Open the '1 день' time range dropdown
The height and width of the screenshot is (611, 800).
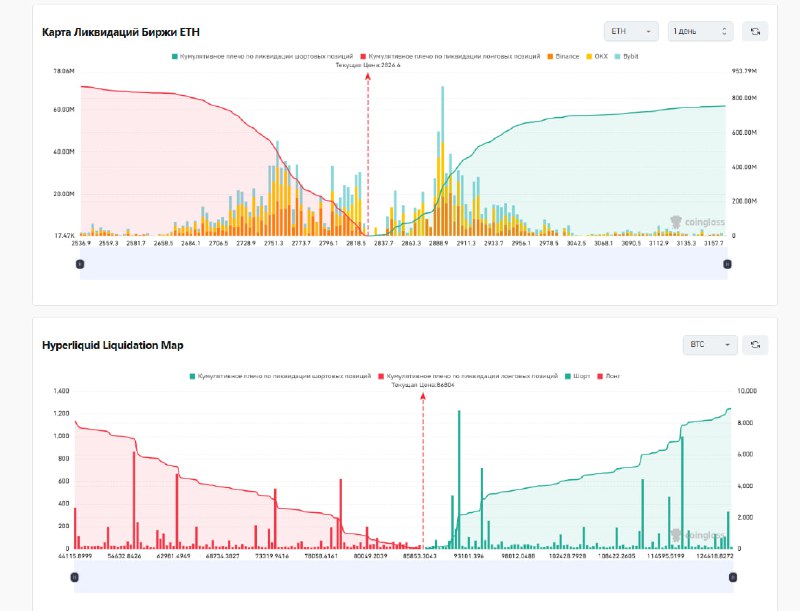tap(700, 32)
